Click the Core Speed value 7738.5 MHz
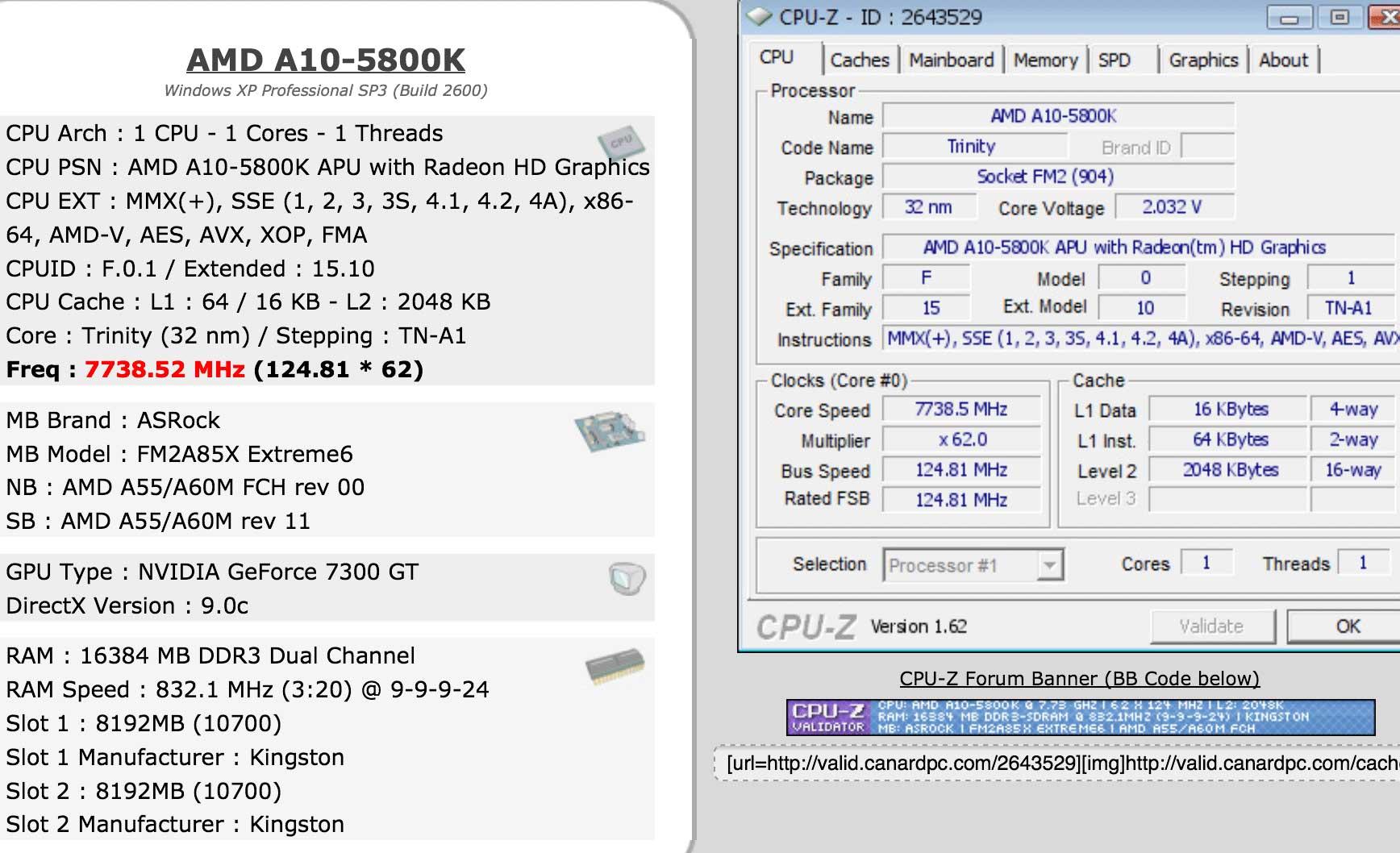1400x853 pixels. click(961, 410)
